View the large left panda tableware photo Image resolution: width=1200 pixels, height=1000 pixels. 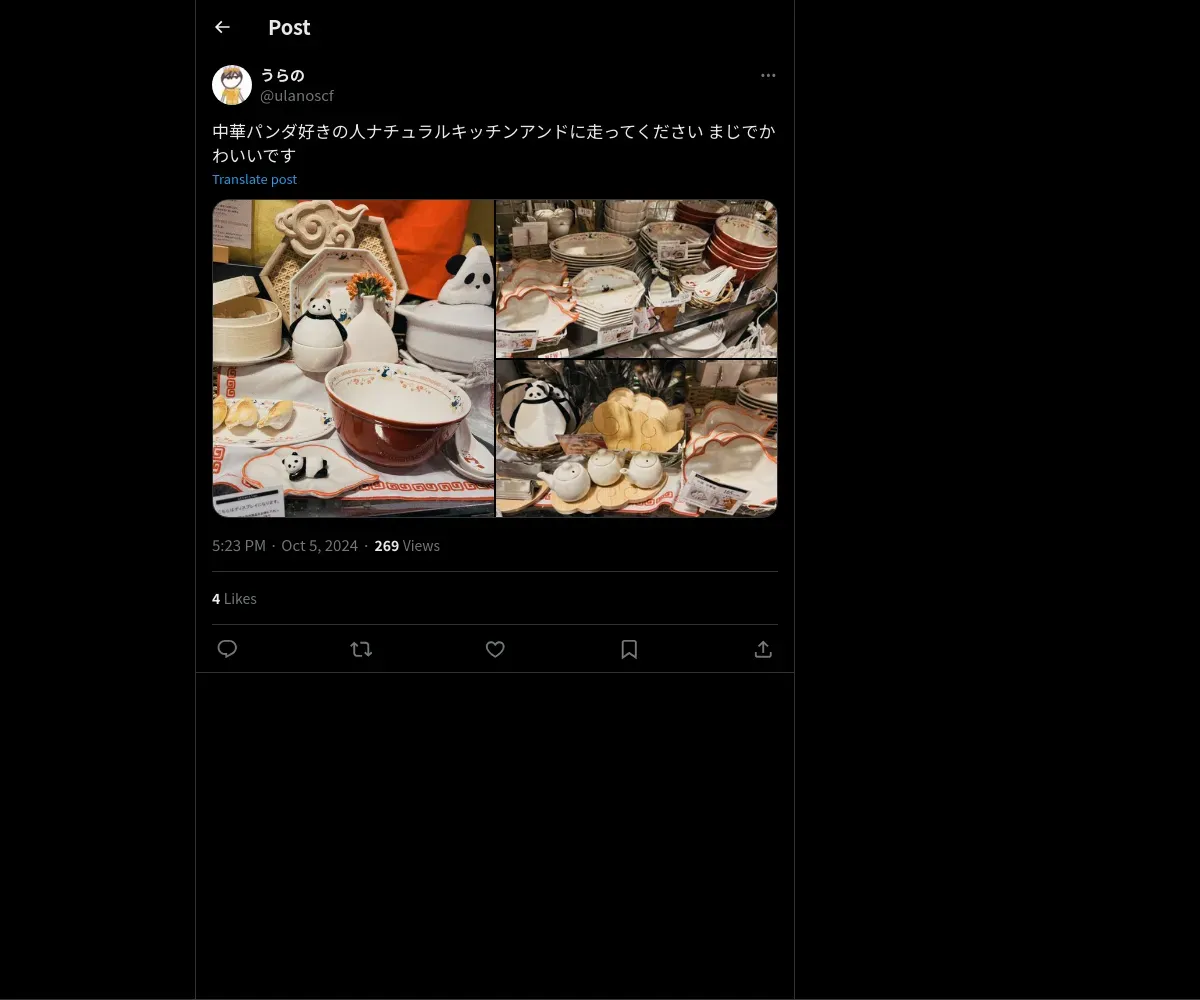[353, 358]
